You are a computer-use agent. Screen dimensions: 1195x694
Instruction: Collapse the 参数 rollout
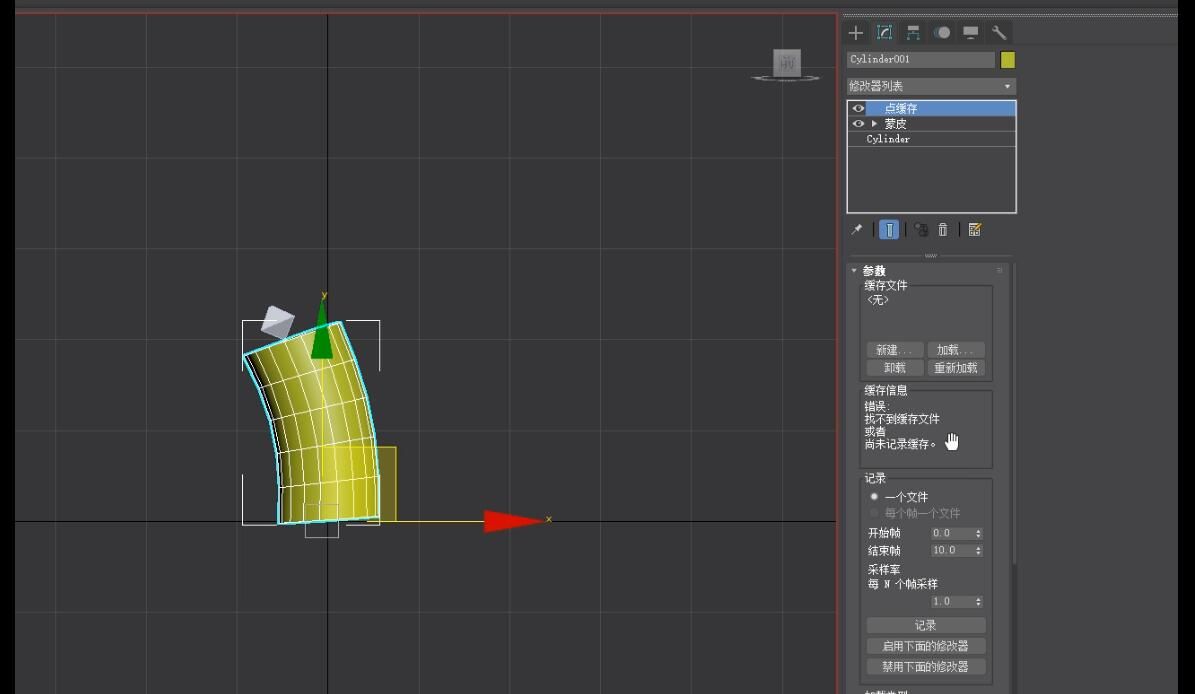(854, 270)
